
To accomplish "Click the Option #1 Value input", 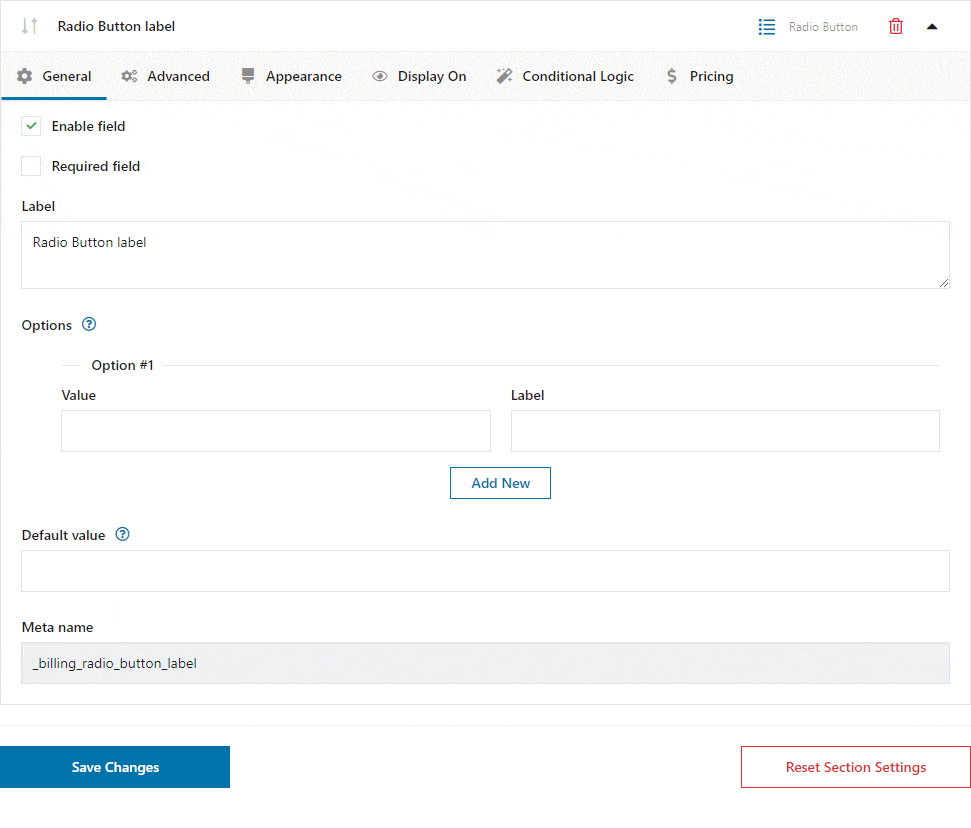I will (276, 431).
